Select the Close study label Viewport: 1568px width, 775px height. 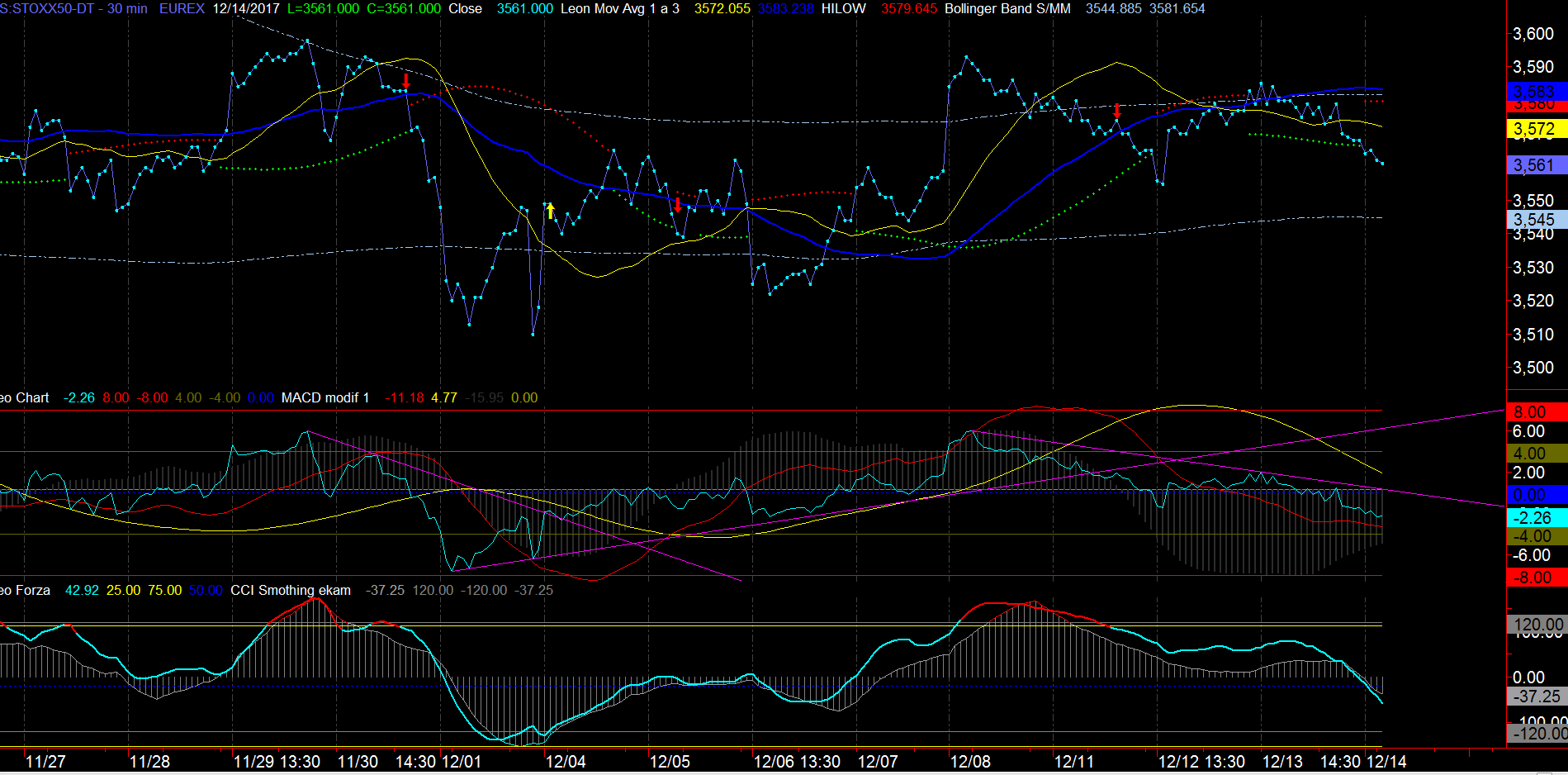pos(466,8)
